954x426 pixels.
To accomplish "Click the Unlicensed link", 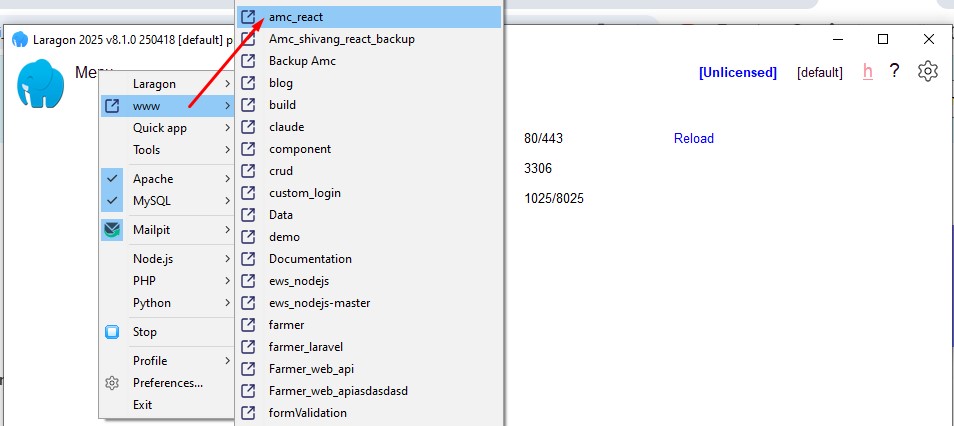I will (737, 72).
